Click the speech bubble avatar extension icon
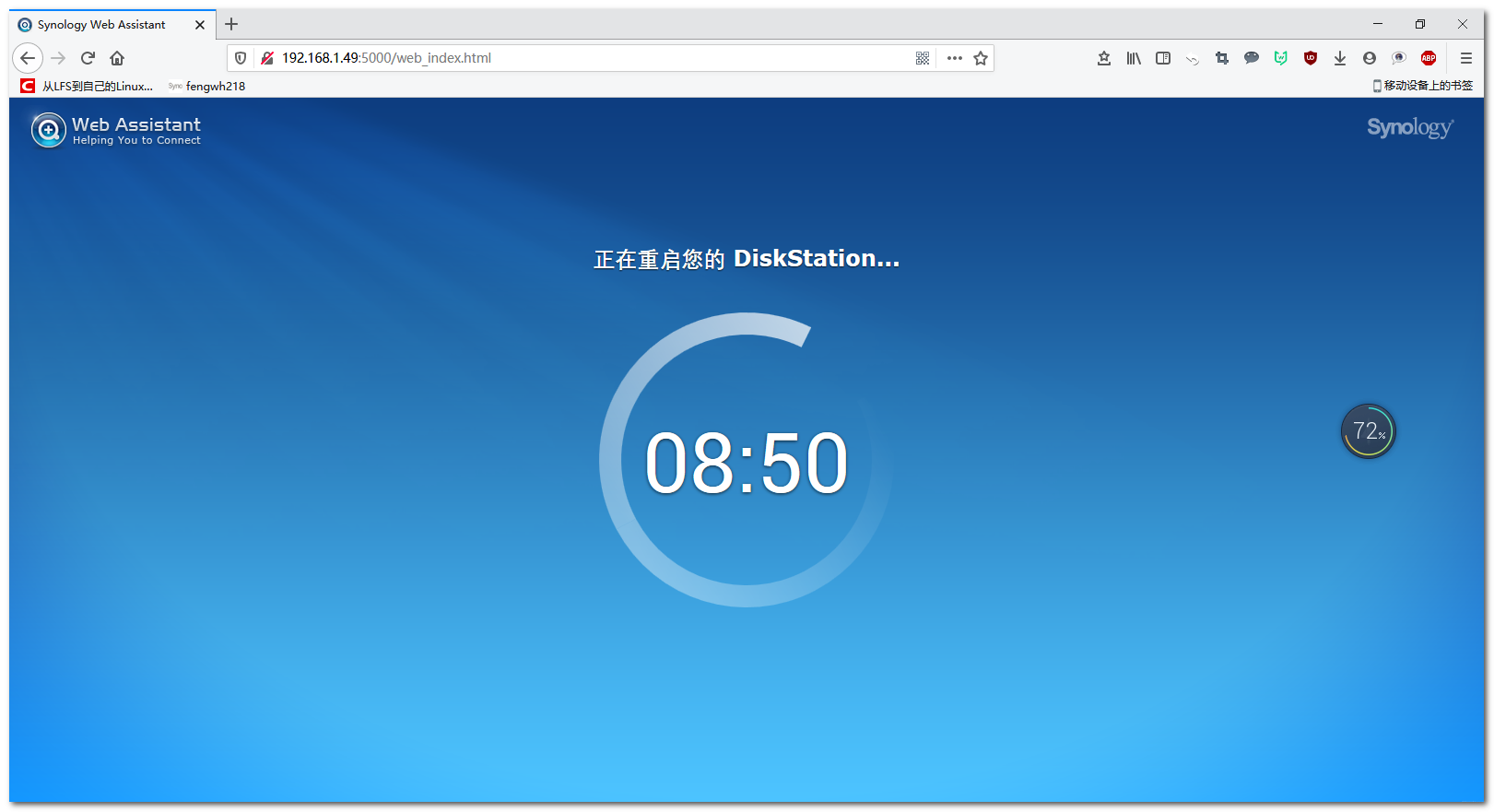This screenshot has width=1494, height=812. (x=1399, y=58)
